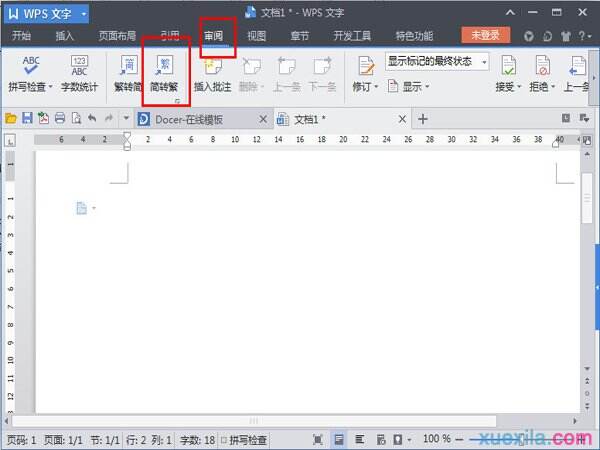Open the 开发工具 ribbon tab
The image size is (600, 450).
point(352,36)
